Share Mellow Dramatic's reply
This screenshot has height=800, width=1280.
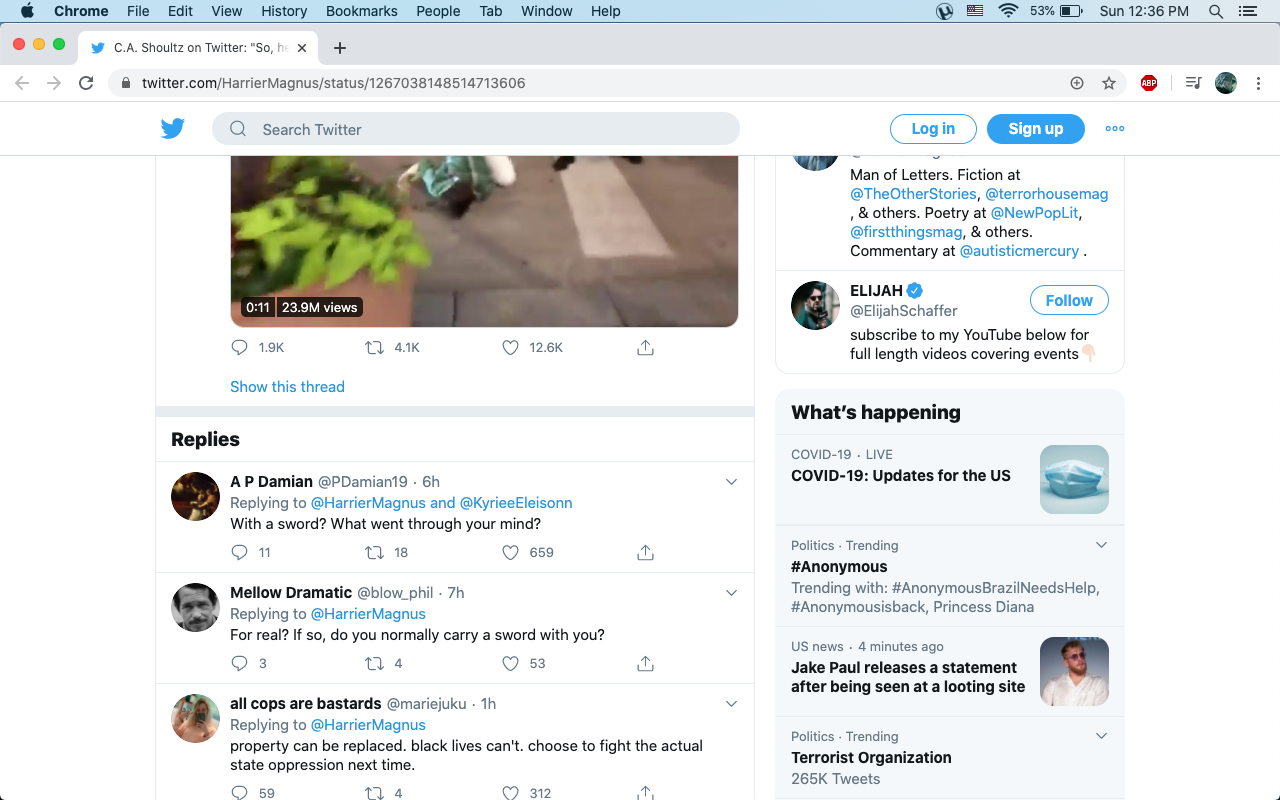[x=645, y=663]
